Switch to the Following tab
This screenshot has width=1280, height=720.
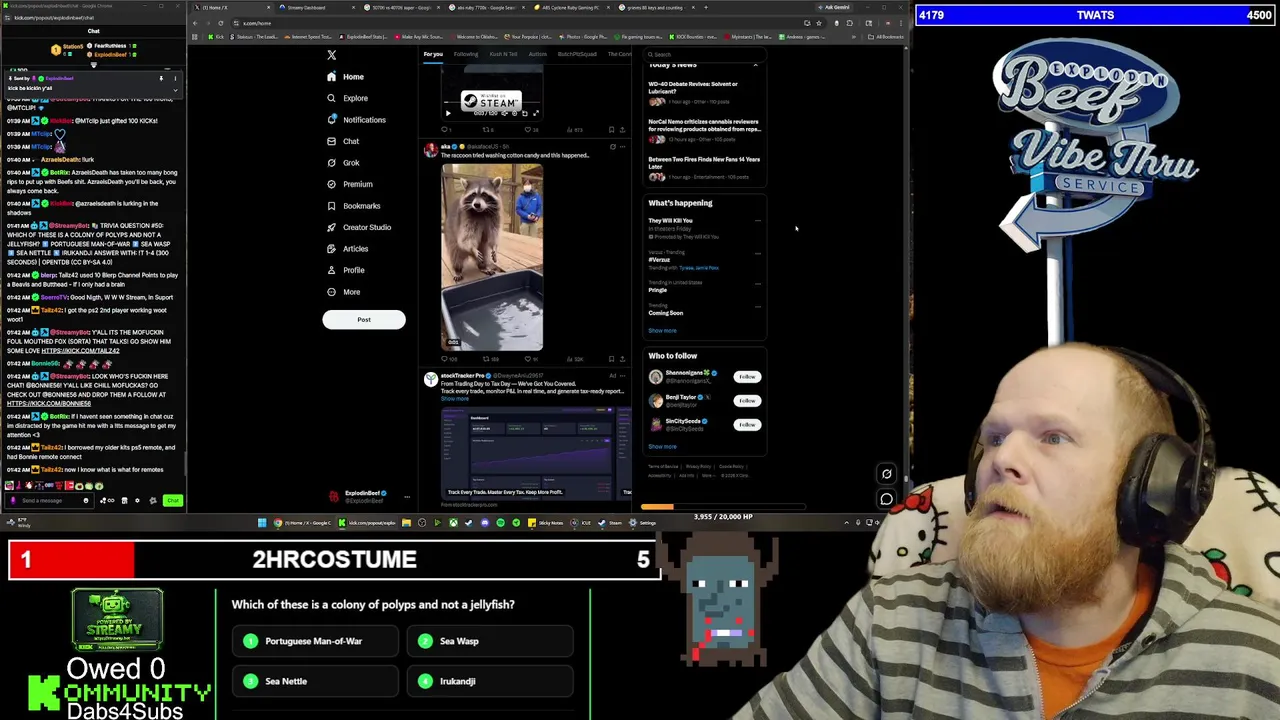pyautogui.click(x=466, y=54)
